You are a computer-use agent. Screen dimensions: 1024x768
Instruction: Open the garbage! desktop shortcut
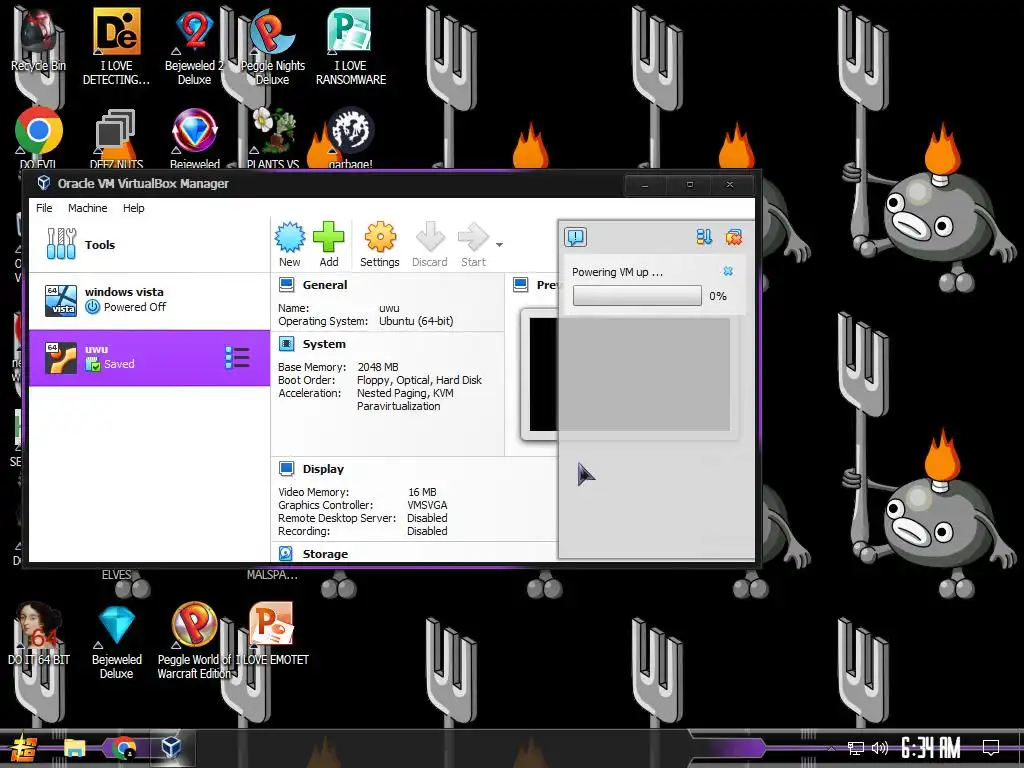[351, 137]
